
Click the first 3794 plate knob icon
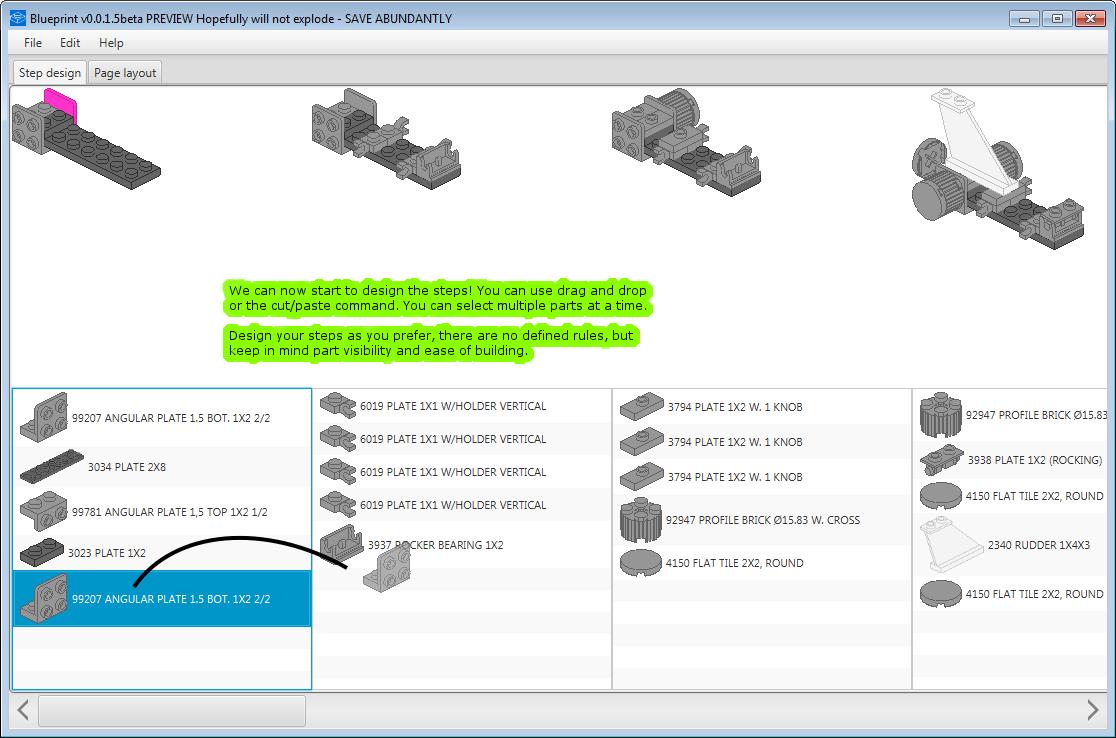click(x=642, y=406)
